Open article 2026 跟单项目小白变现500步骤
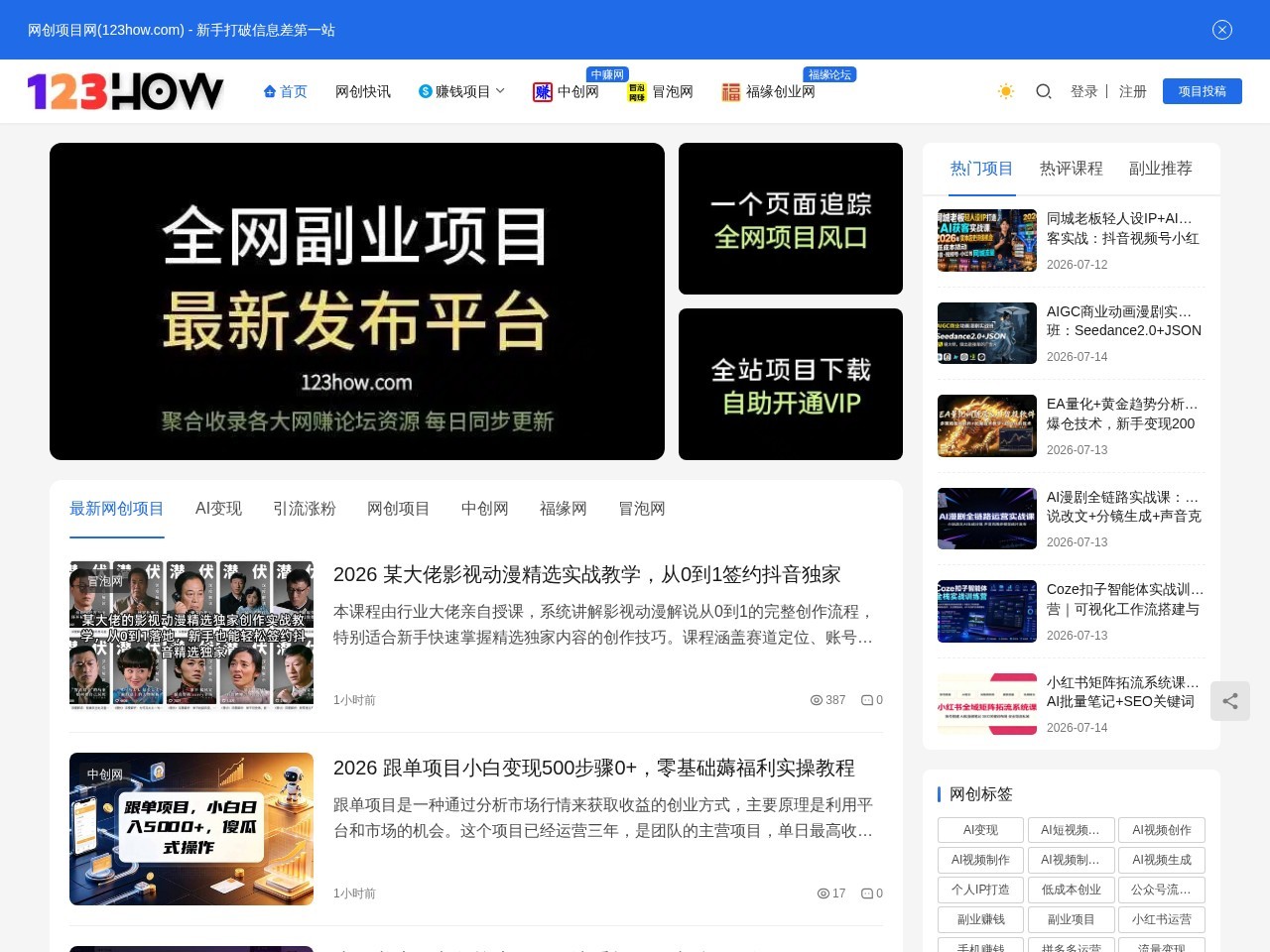The height and width of the screenshot is (952, 1270). click(x=594, y=768)
